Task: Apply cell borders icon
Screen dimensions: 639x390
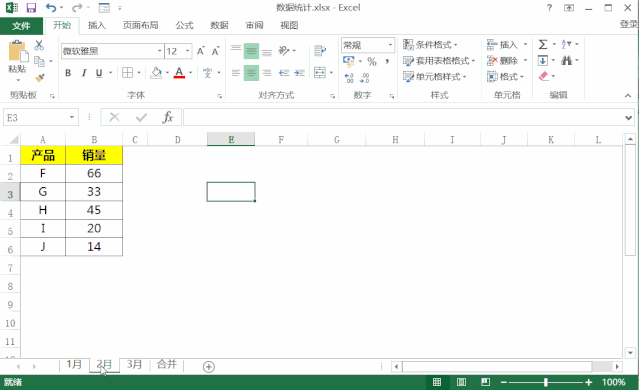Action: coord(128,73)
